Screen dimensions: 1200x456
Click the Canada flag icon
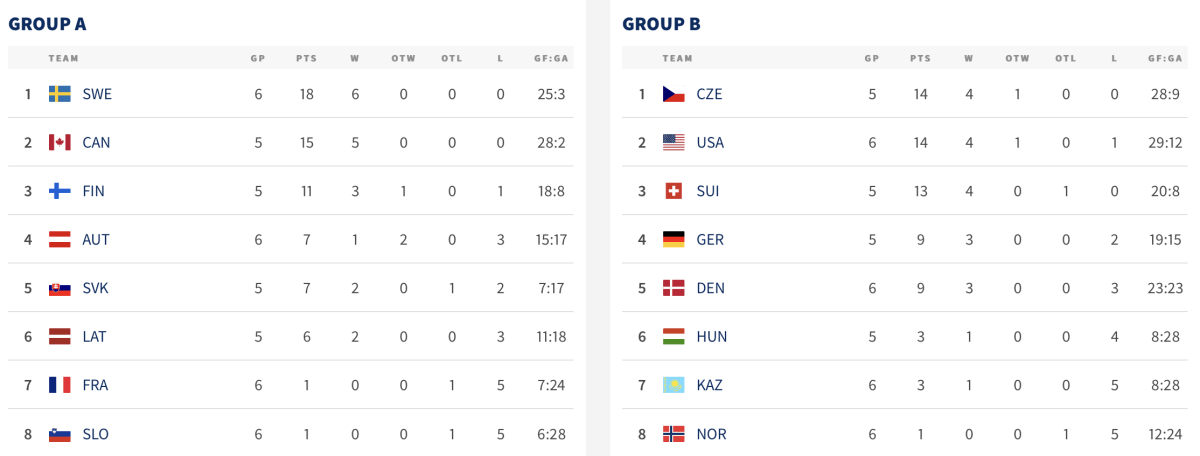pos(60,143)
